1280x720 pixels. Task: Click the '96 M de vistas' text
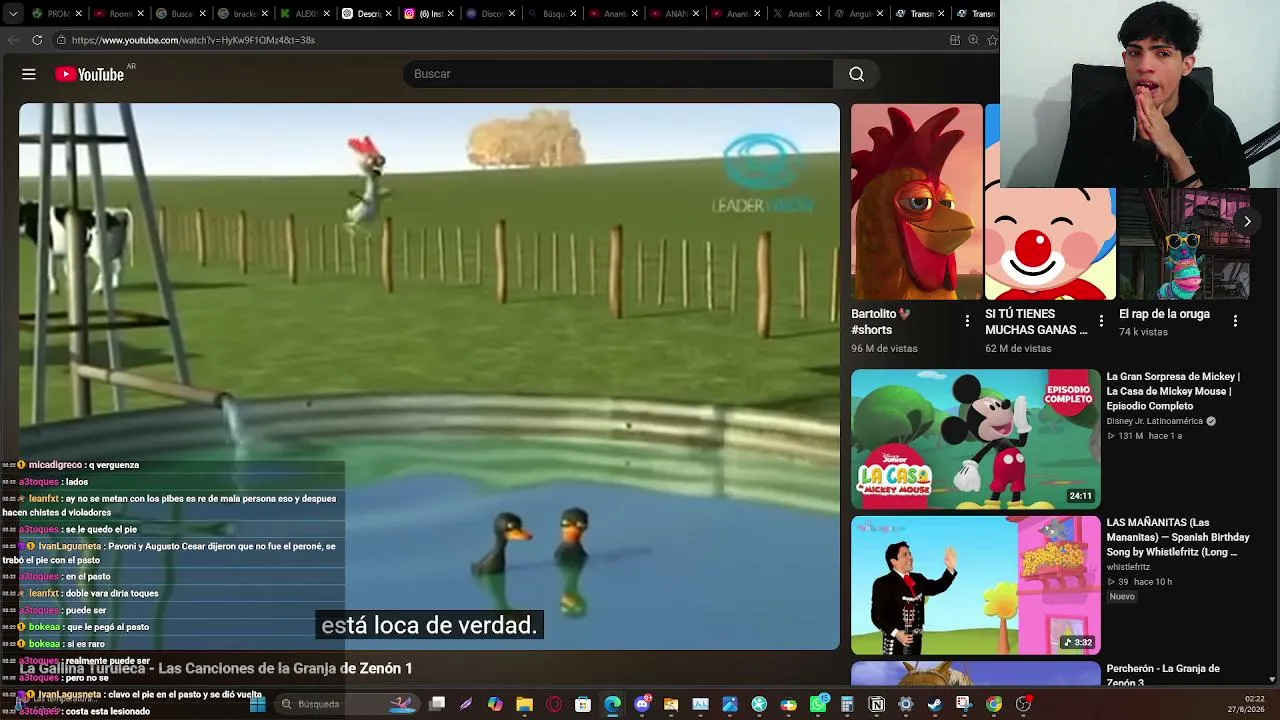click(884, 348)
